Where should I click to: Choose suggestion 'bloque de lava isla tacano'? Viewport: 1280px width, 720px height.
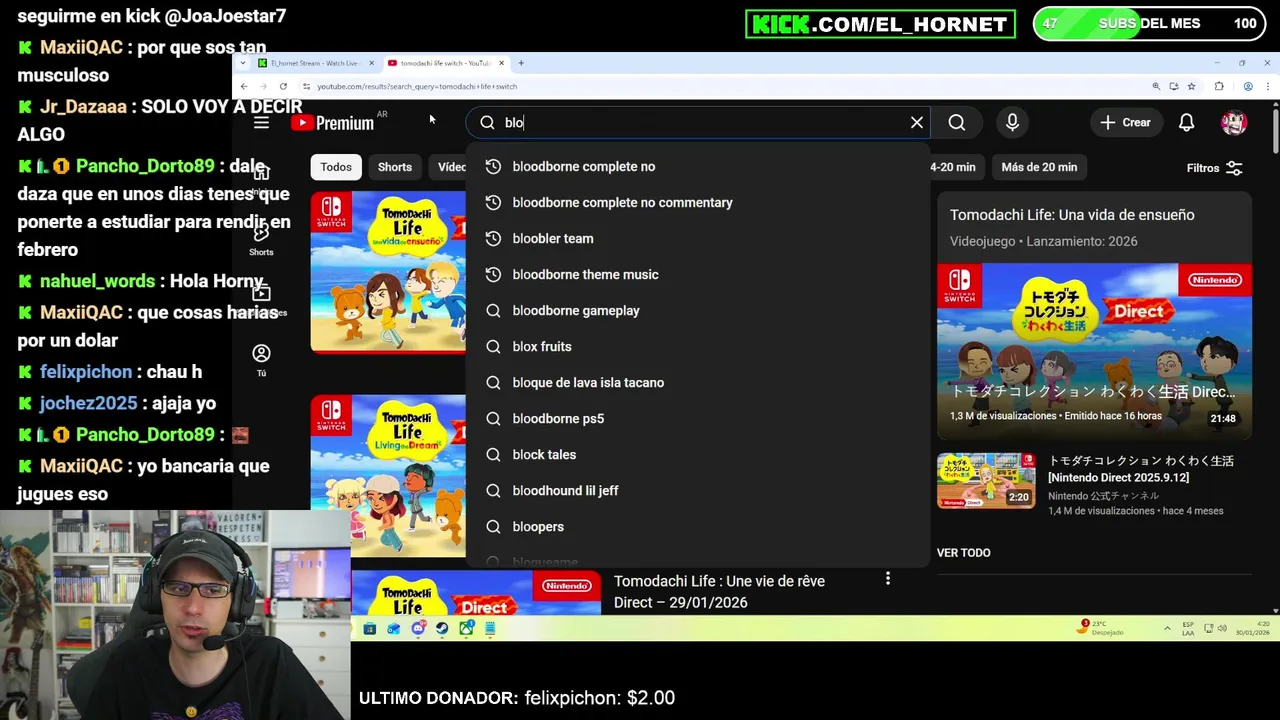click(x=698, y=382)
